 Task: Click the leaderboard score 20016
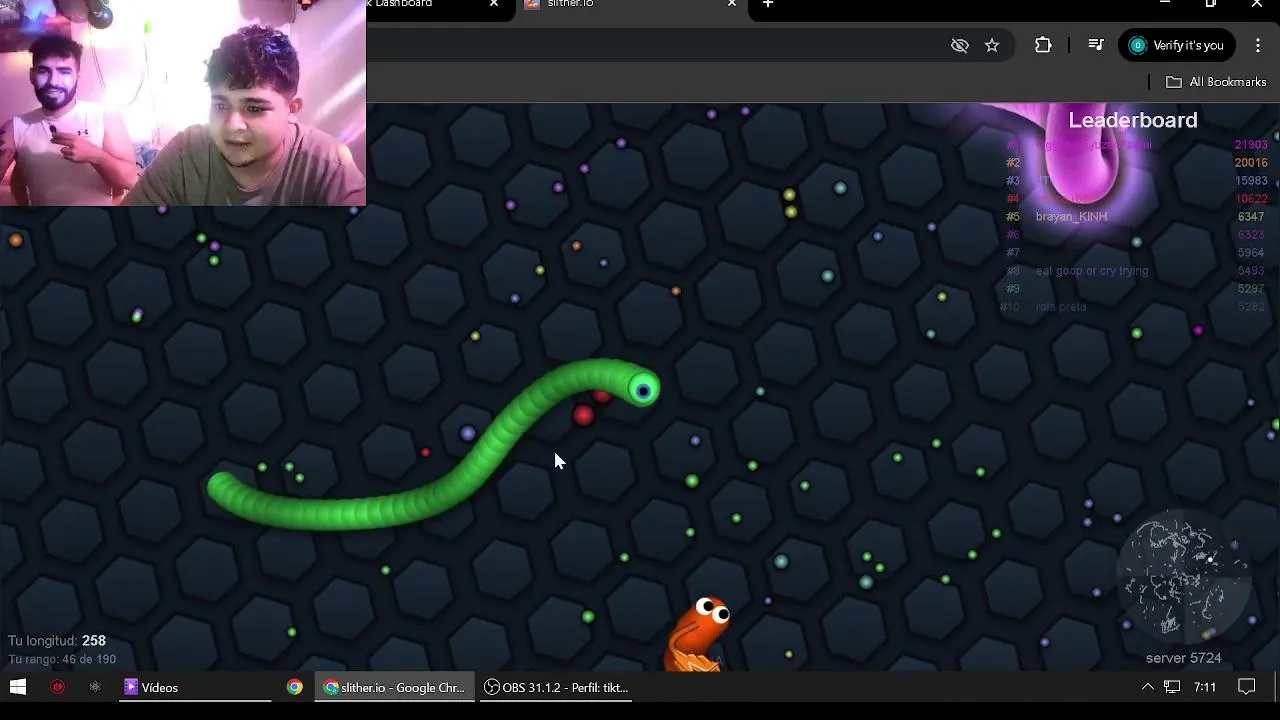click(x=1251, y=163)
